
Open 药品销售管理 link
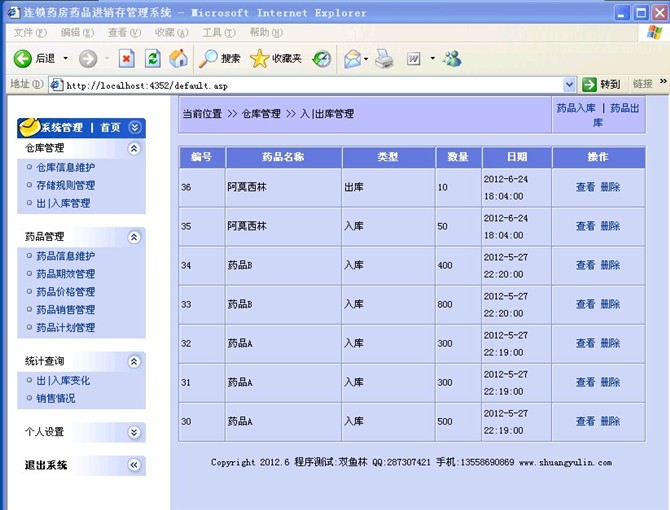(x=65, y=310)
